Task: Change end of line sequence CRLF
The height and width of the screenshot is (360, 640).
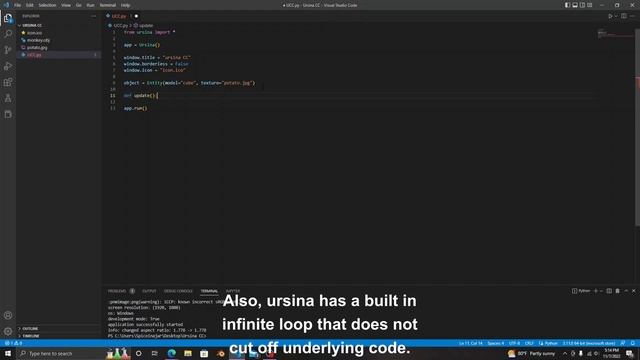Action: [x=529, y=343]
